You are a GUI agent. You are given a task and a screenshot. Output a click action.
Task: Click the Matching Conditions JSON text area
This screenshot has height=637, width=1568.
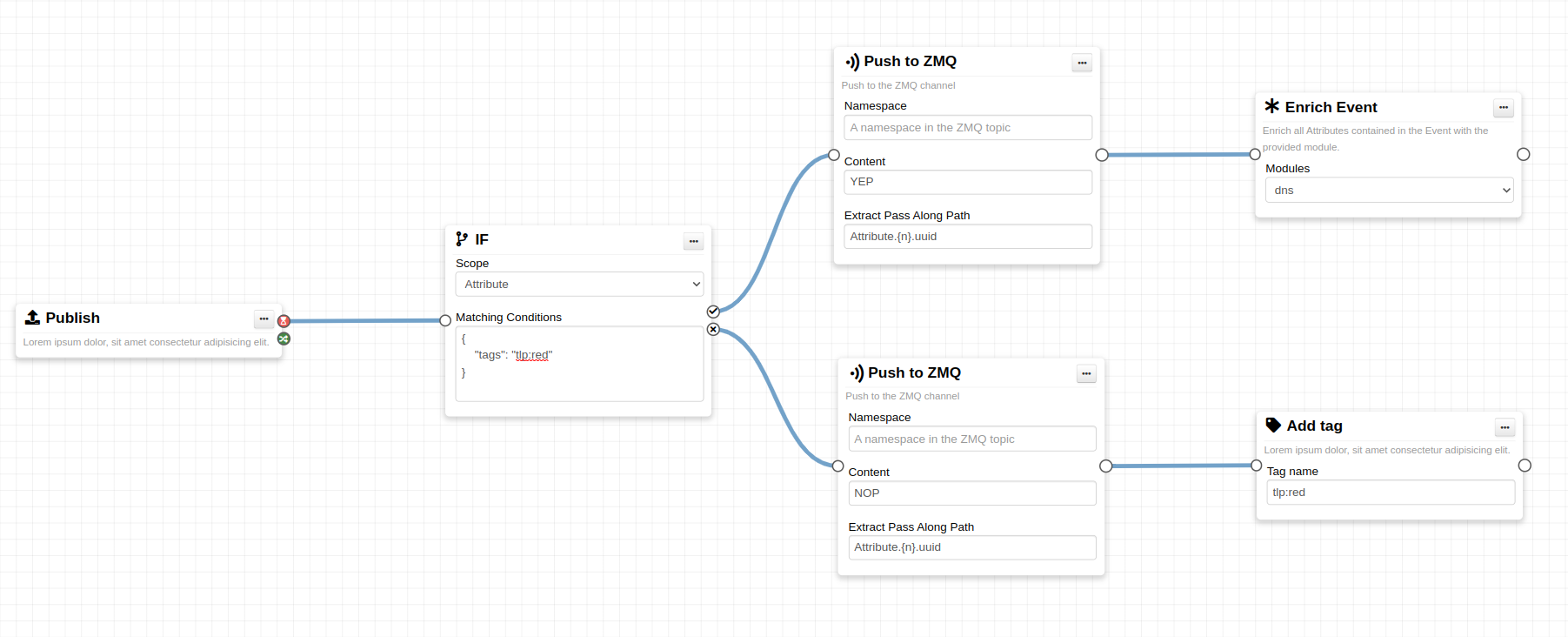(579, 364)
